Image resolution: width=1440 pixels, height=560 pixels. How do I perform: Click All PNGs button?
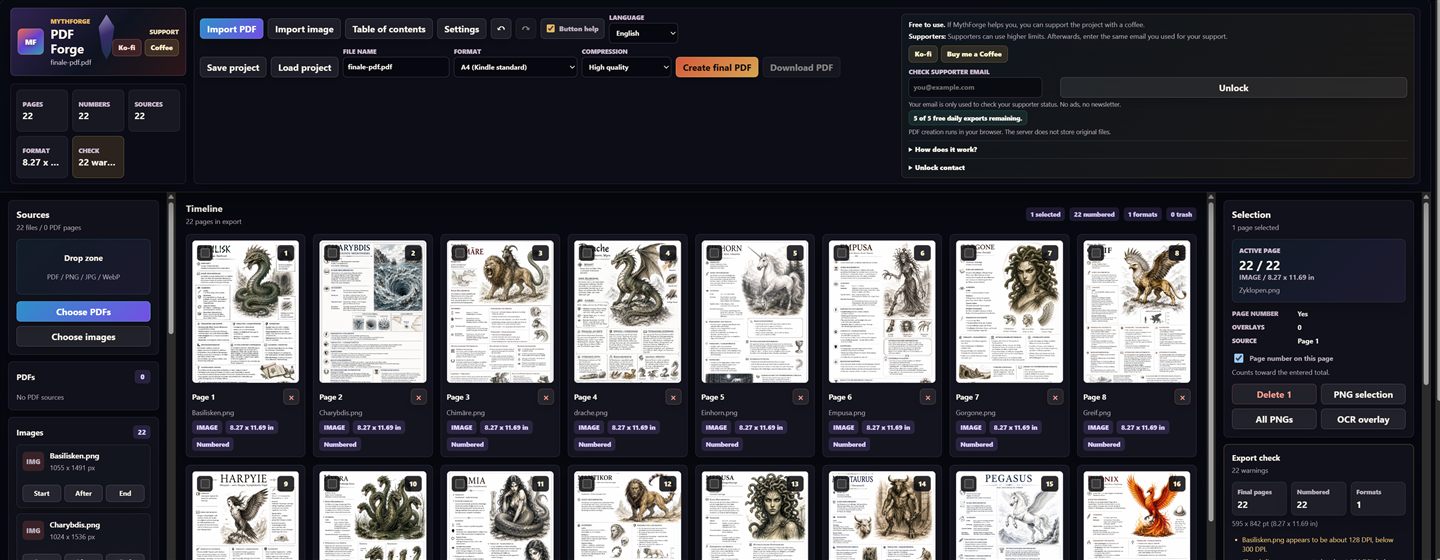1274,419
